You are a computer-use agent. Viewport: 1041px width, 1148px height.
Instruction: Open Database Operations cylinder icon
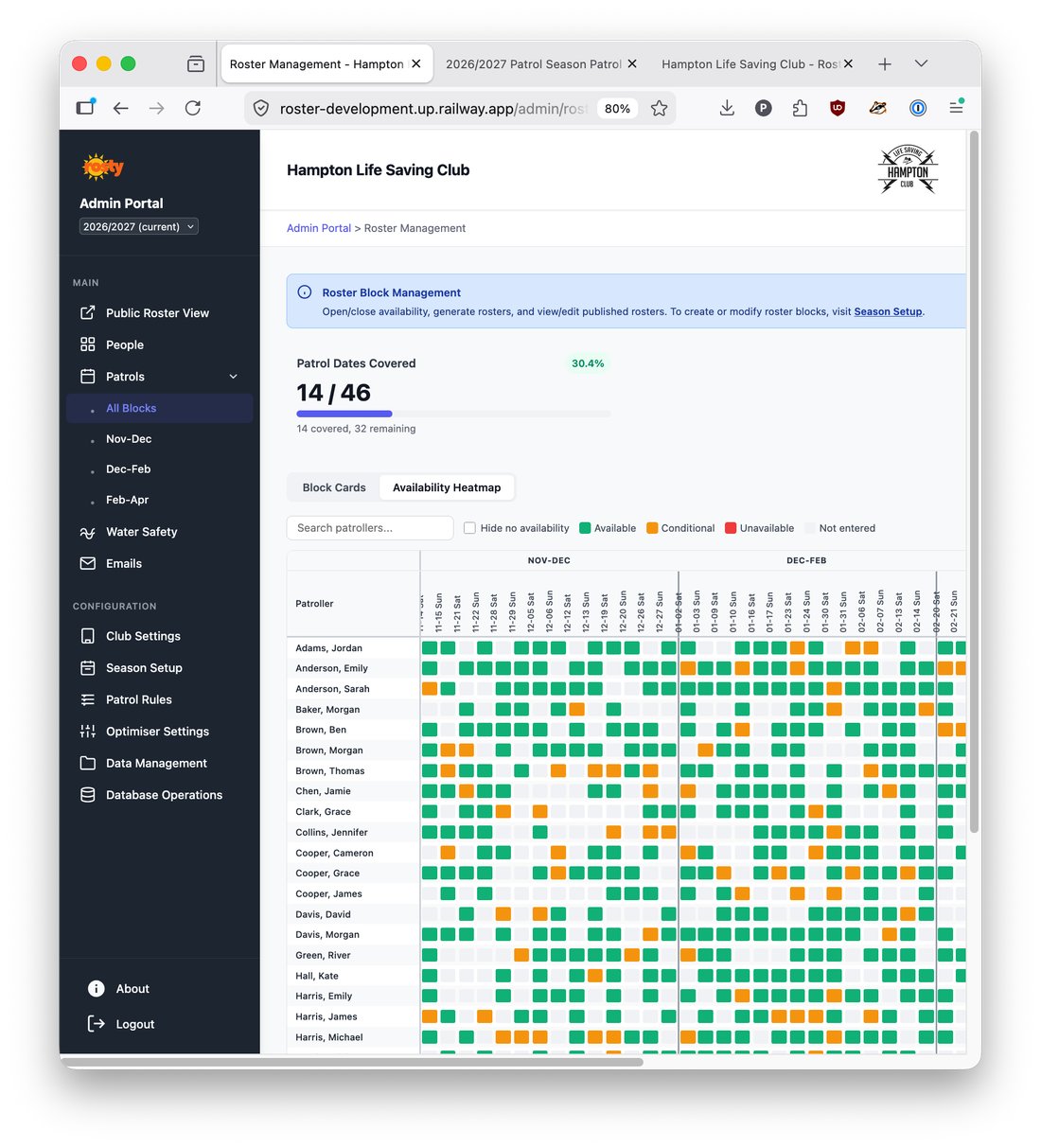pos(88,795)
